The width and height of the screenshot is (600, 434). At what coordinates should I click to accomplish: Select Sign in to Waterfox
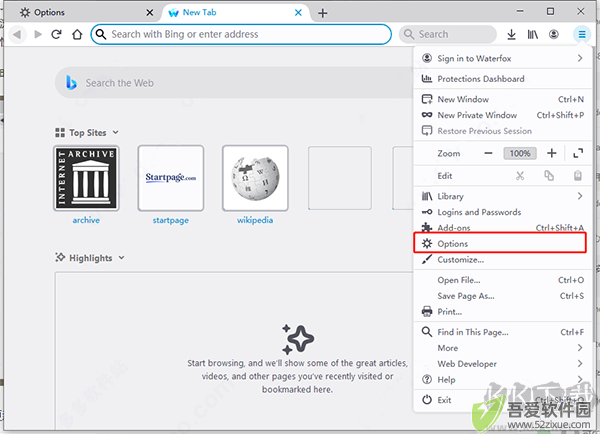pyautogui.click(x=502, y=58)
